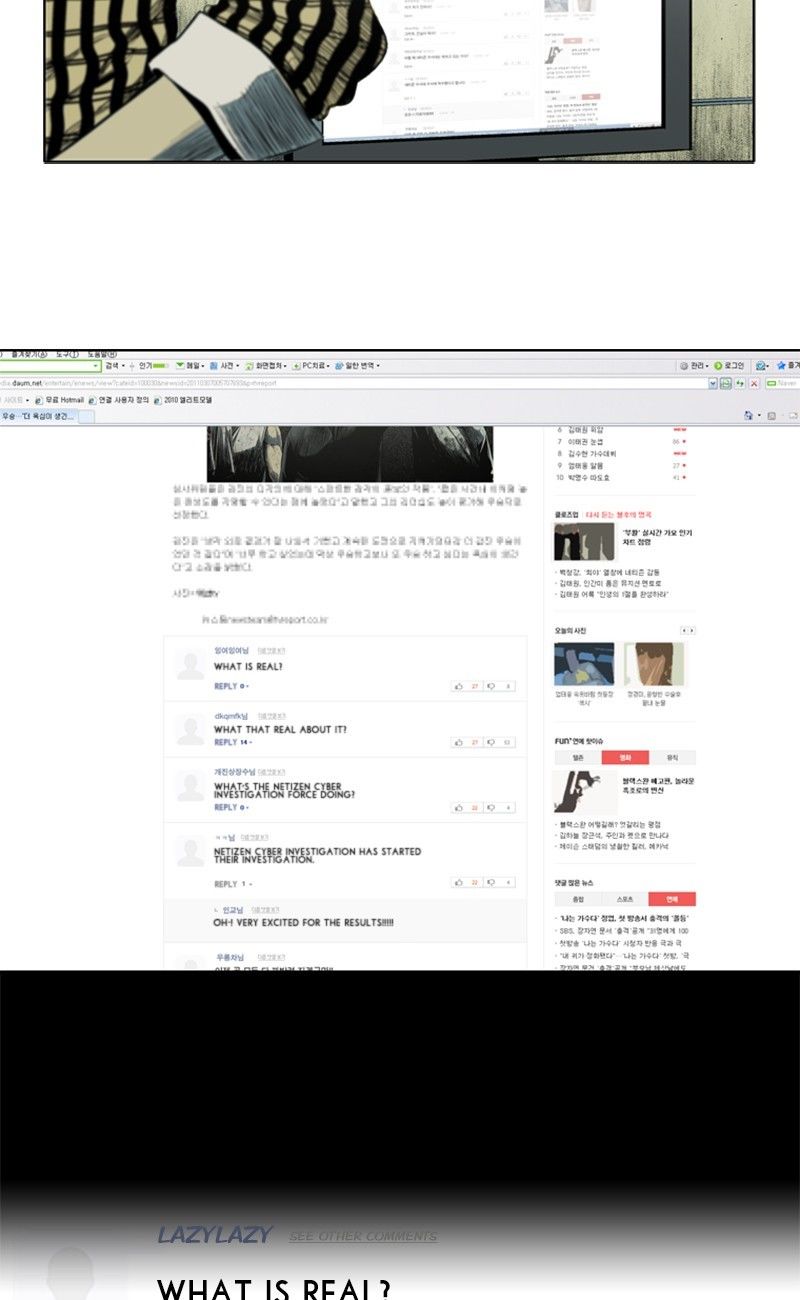Select red tab in most-commented news section
800x1300 pixels.
(672, 899)
